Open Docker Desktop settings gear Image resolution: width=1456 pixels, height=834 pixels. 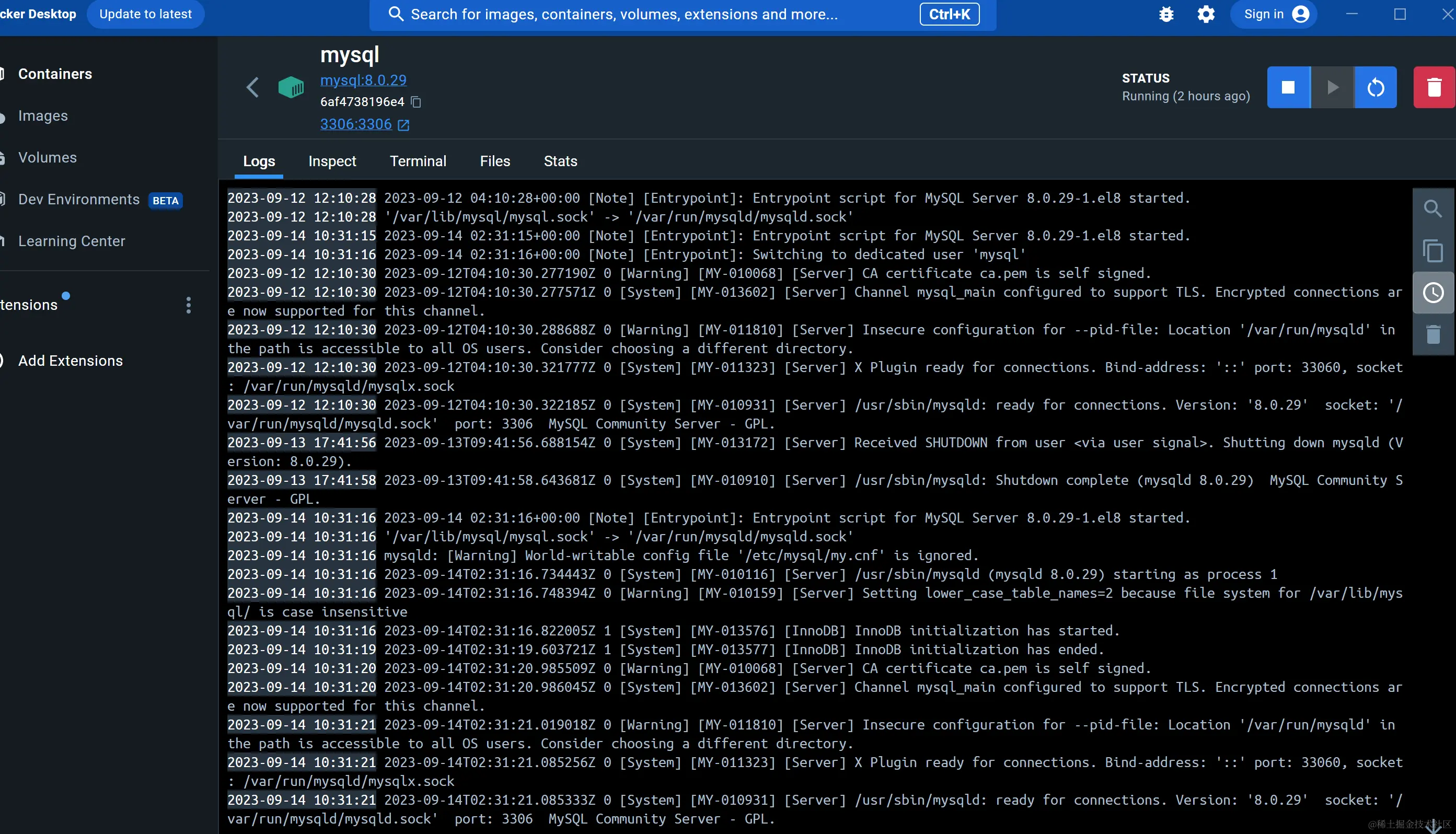(1206, 14)
